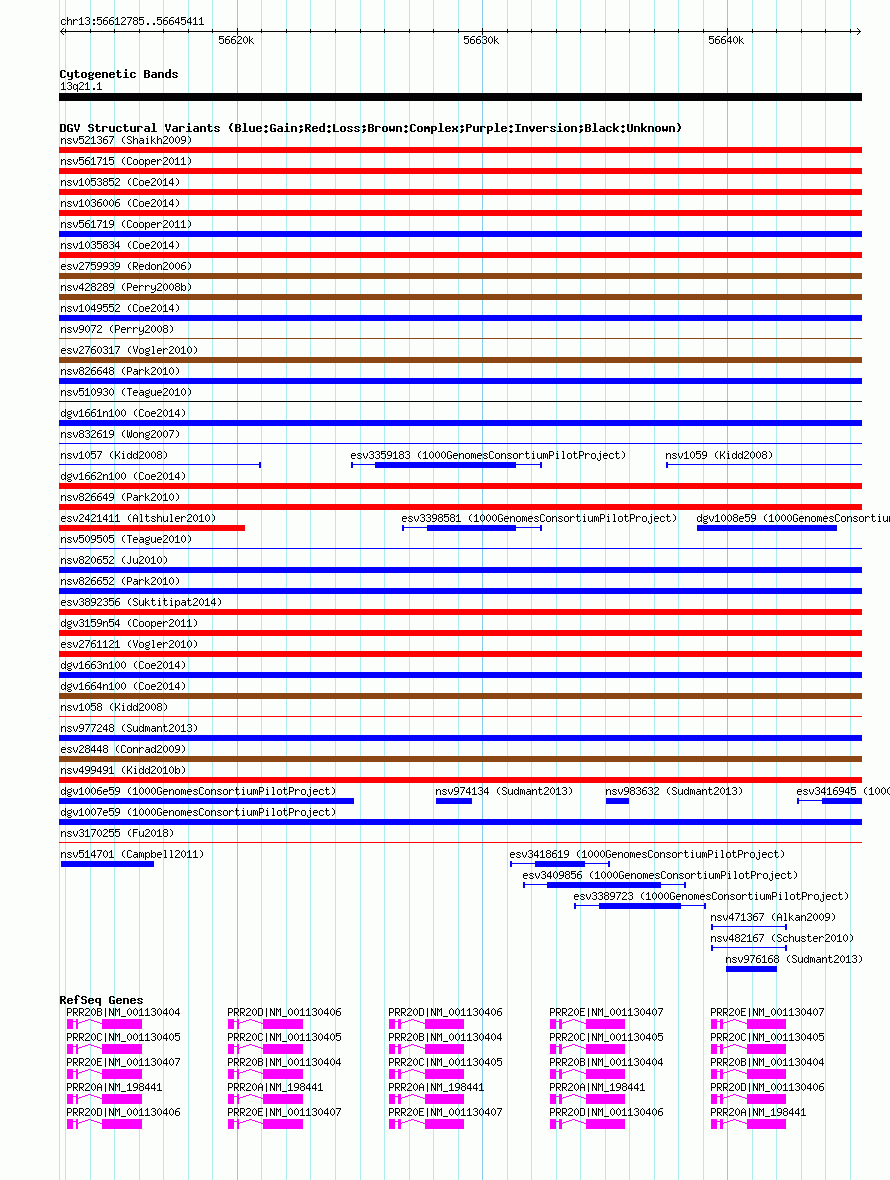Open variant nsv561719 (Cooper2011)
This screenshot has height=1180, width=890.
click(126, 224)
